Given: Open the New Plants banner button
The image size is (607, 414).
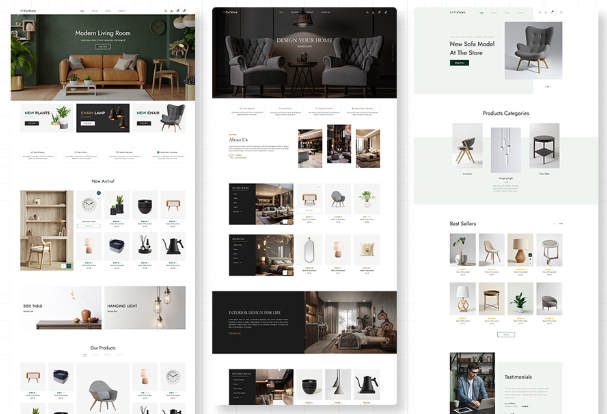Looking at the screenshot, I should tap(32, 123).
